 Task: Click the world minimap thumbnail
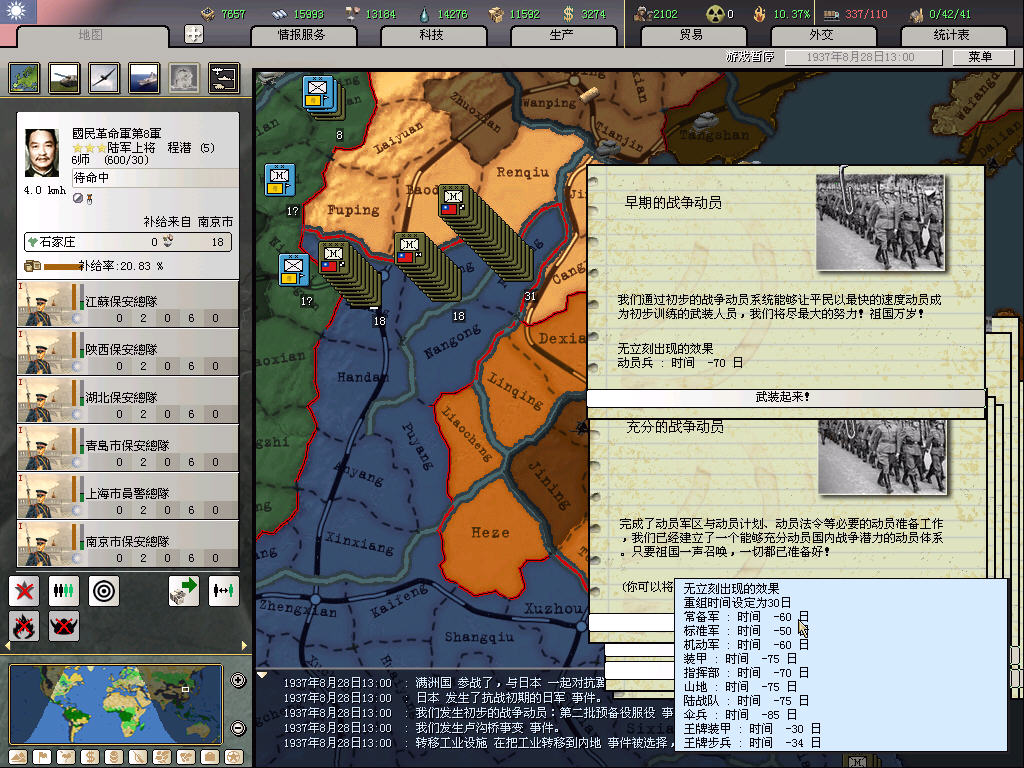118,704
